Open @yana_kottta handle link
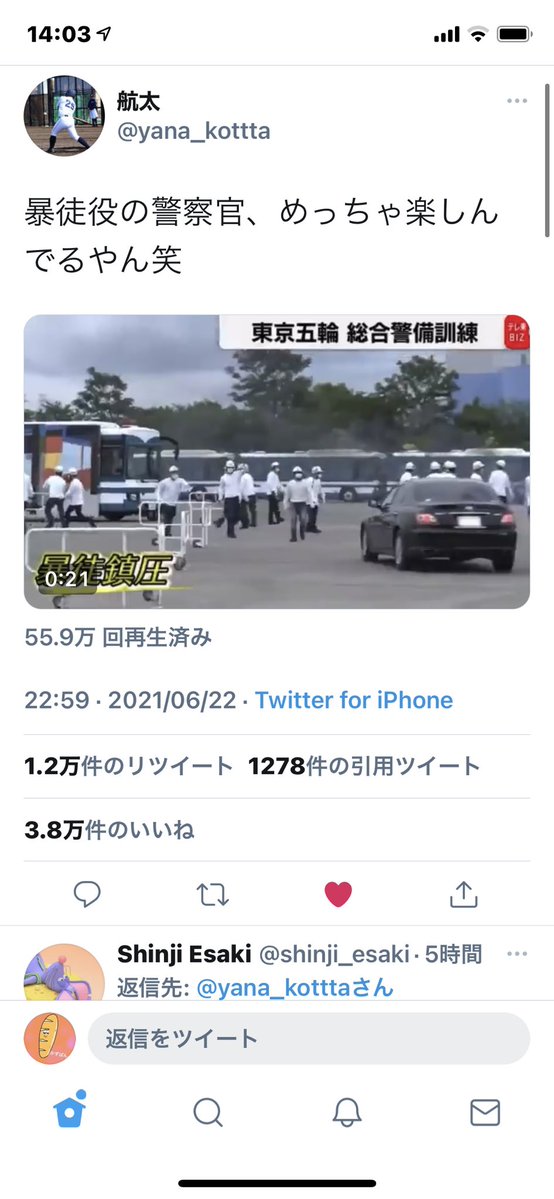Screen dimensions: 554x1199 click(194, 132)
